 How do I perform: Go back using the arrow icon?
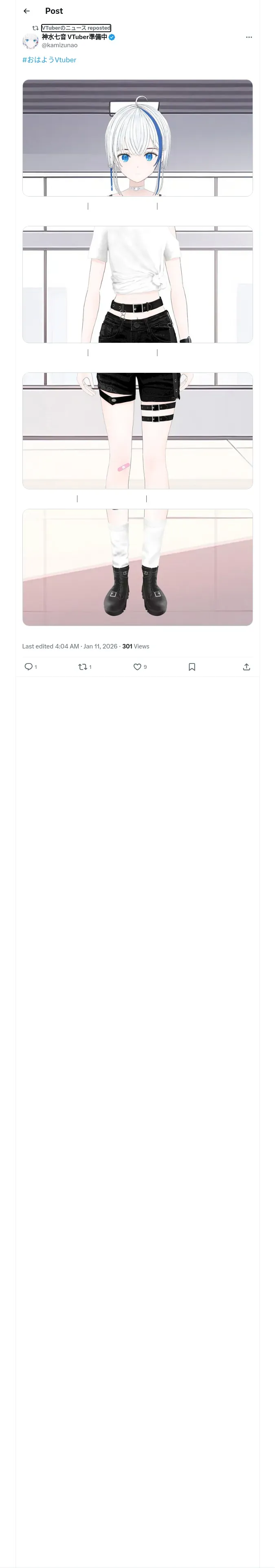click(x=26, y=11)
